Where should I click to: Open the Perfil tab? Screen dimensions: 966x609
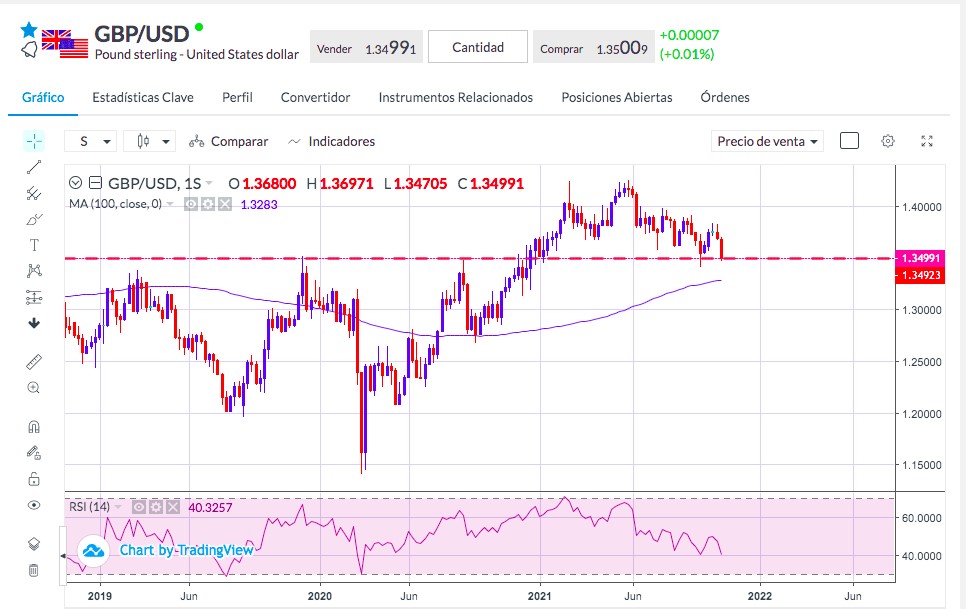tap(237, 97)
